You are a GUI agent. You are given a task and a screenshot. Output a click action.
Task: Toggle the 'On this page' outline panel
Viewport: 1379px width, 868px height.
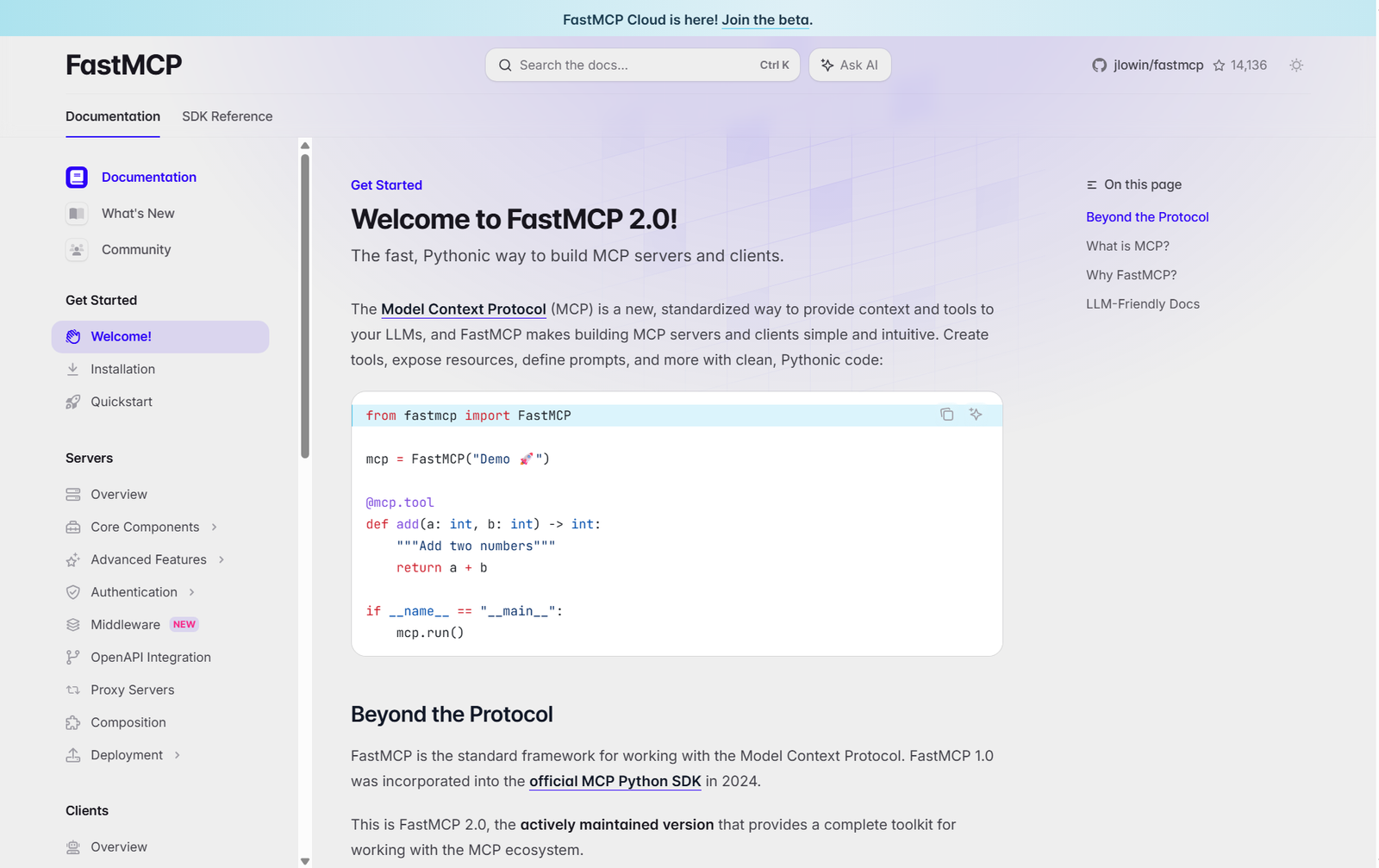pos(1091,184)
